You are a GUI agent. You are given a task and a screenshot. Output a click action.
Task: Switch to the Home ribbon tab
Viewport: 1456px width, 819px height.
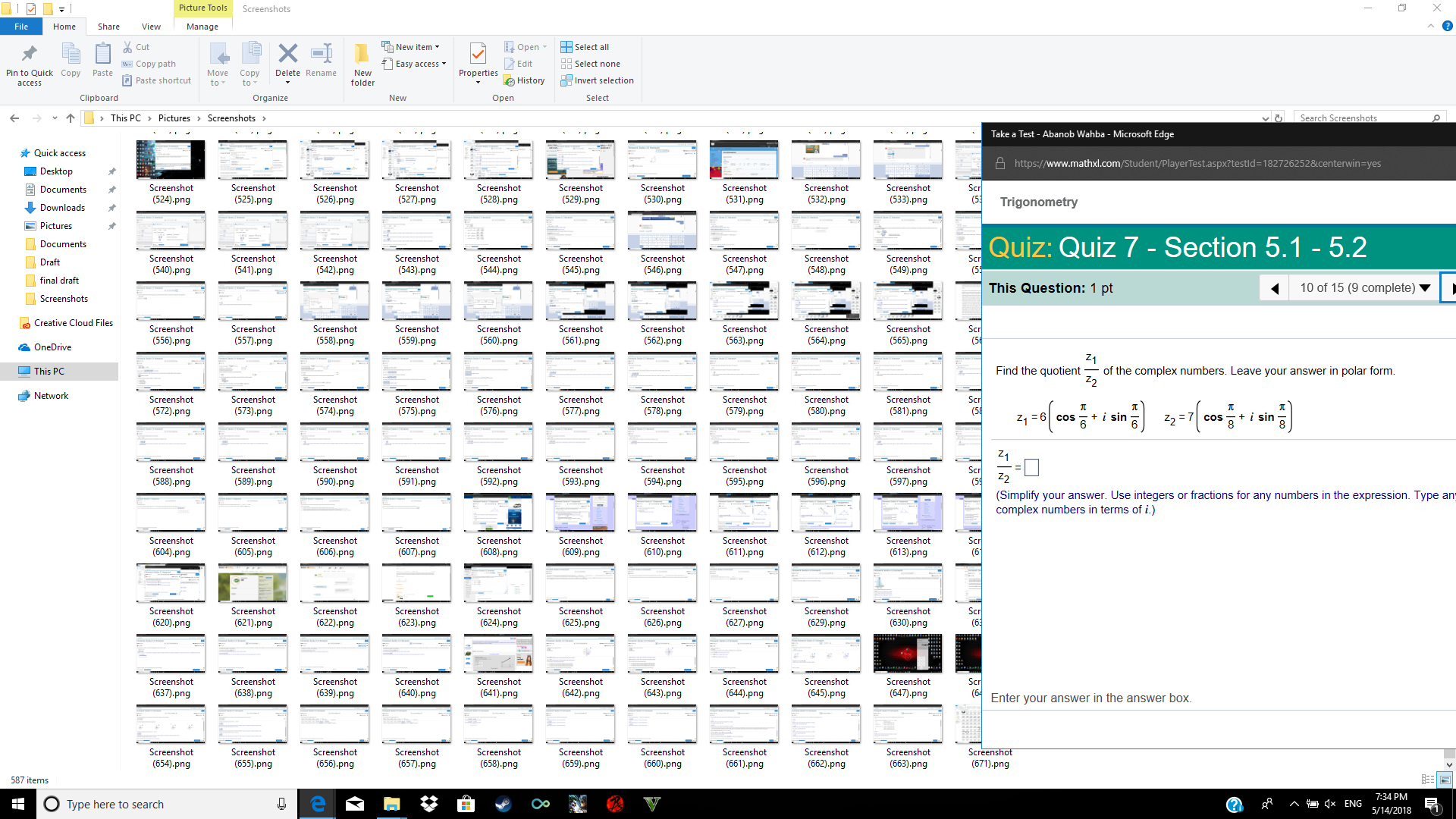click(x=64, y=27)
